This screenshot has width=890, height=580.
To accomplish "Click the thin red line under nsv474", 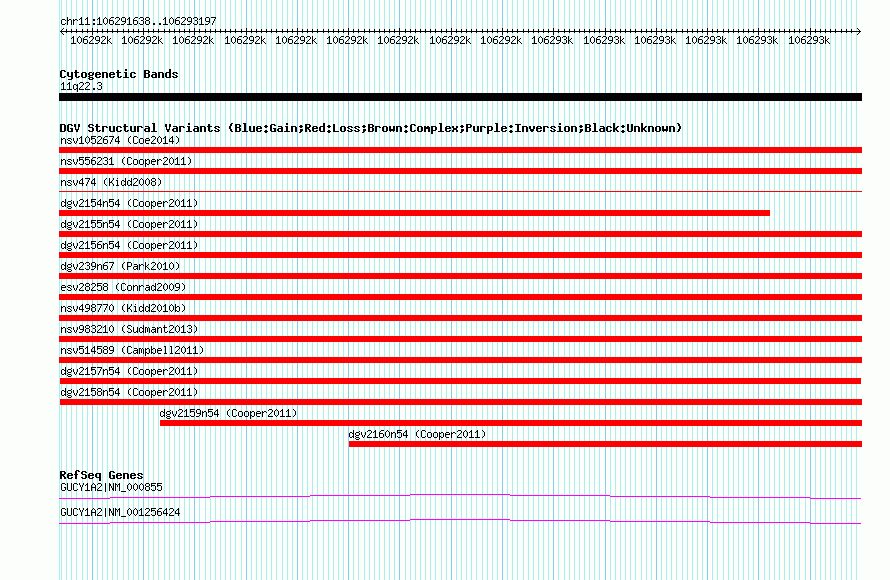I will pos(460,192).
